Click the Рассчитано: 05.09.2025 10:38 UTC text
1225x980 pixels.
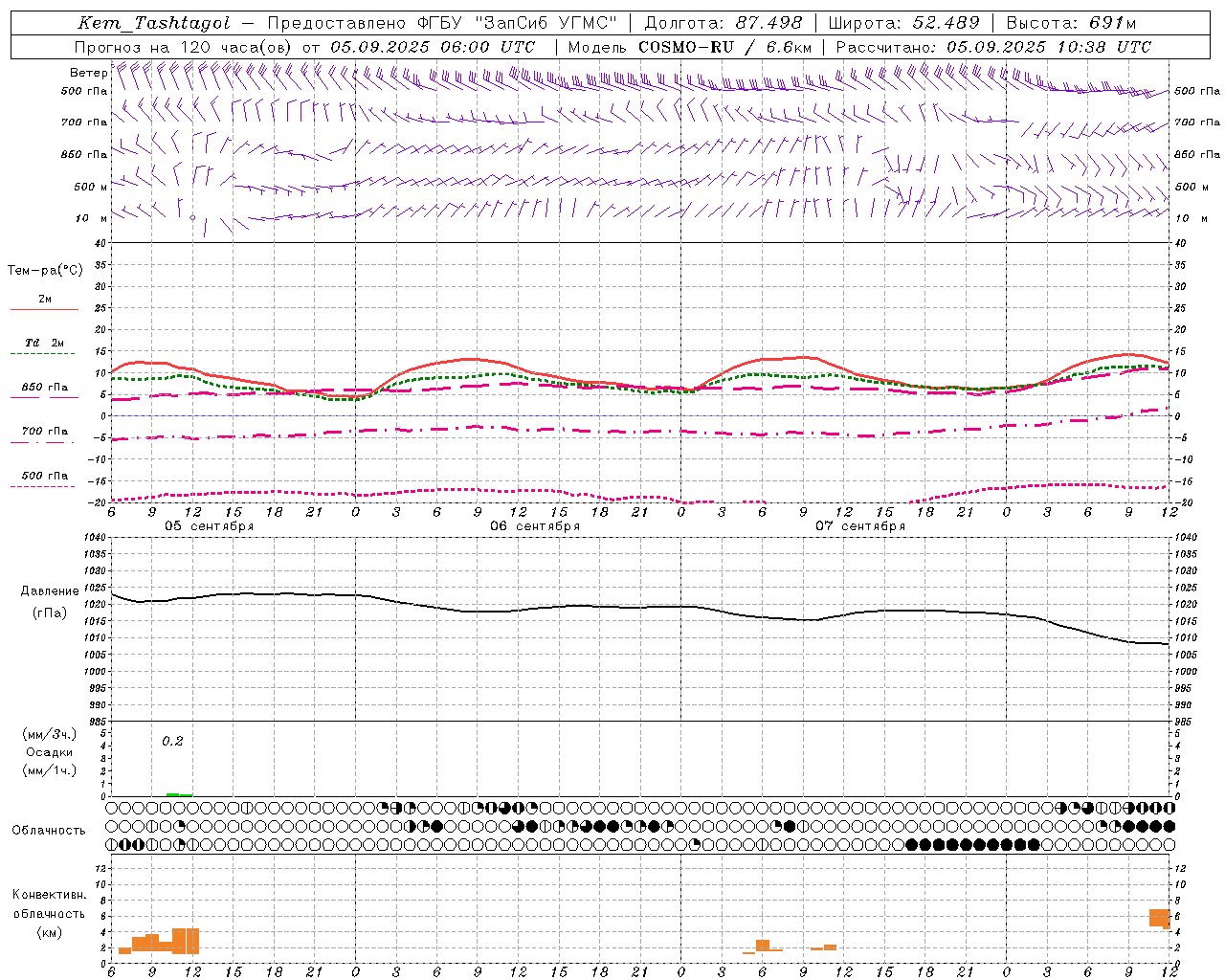pos(993,47)
